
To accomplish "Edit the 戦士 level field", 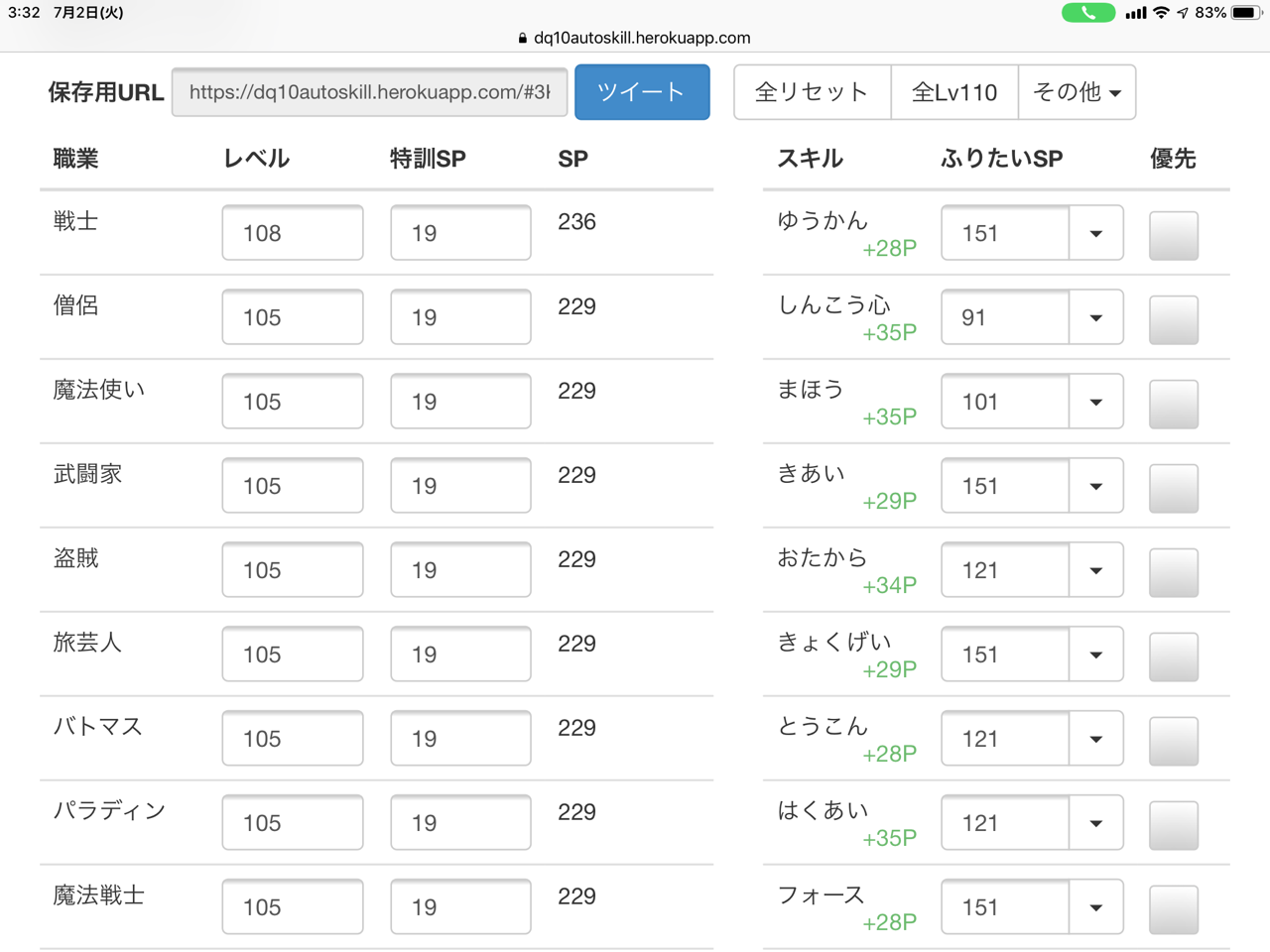I will (x=293, y=233).
